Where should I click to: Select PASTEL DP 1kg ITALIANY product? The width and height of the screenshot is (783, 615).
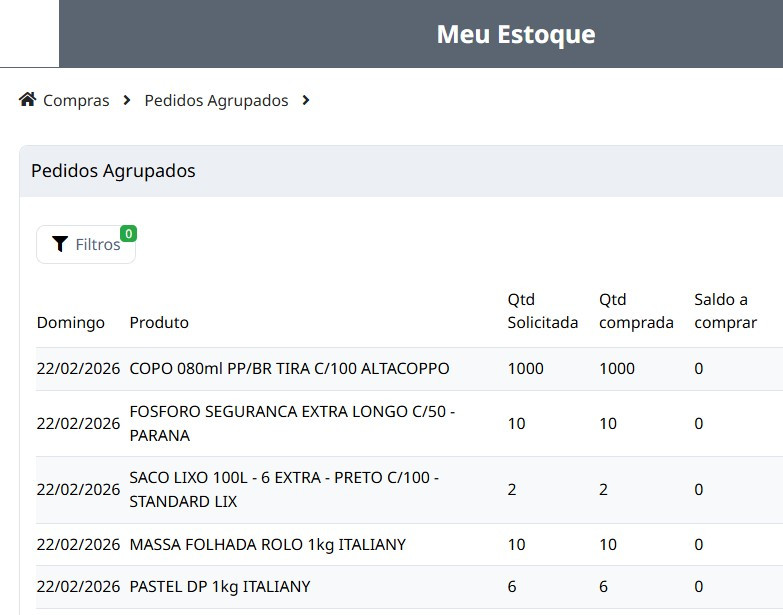220,586
